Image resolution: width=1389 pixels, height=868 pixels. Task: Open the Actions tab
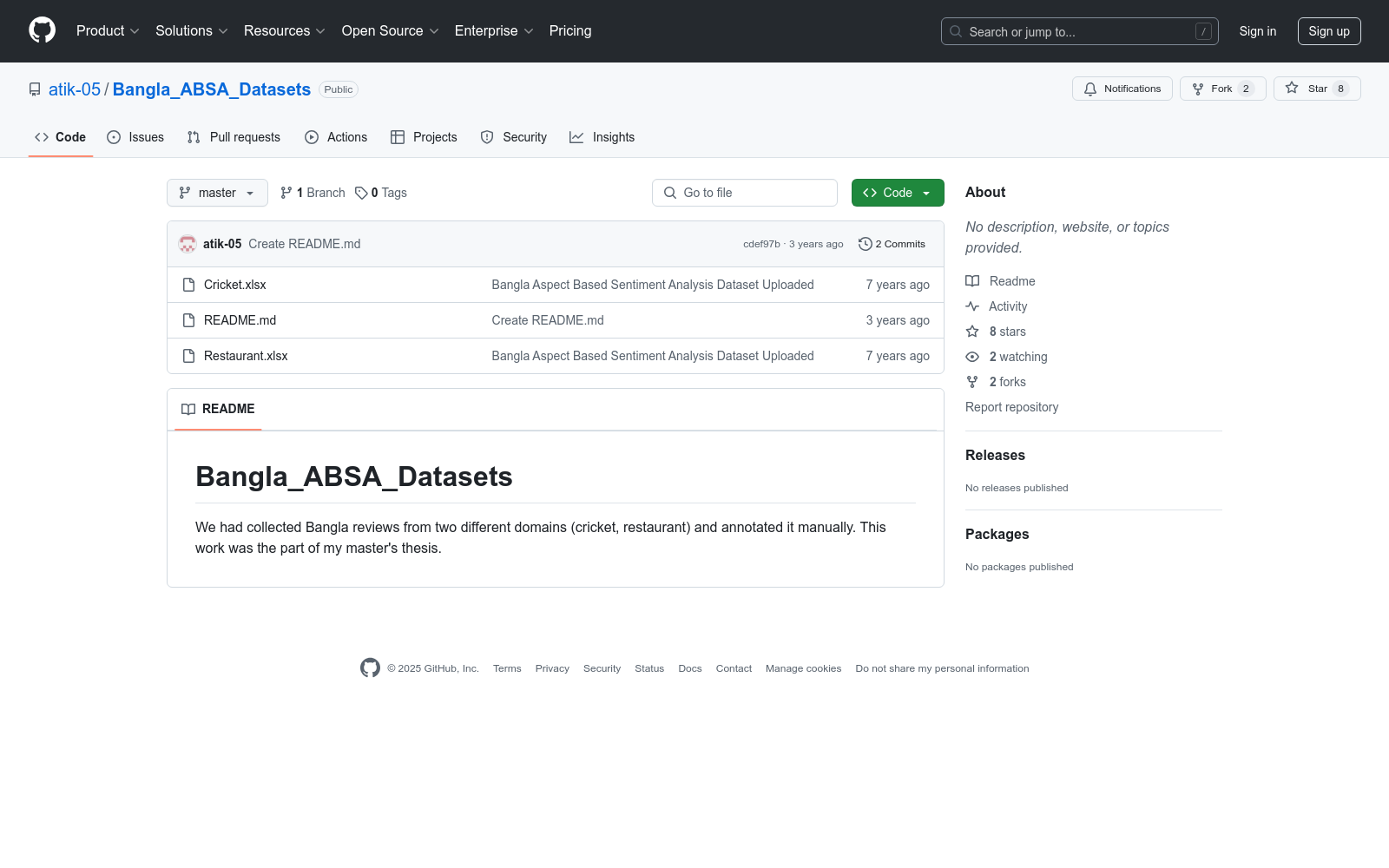tap(336, 137)
